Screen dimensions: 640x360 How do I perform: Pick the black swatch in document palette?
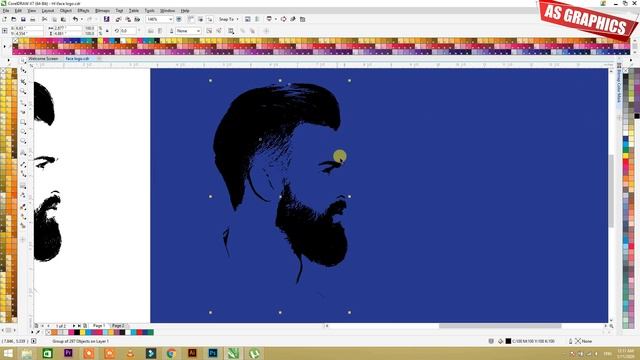pyautogui.click(x=76, y=333)
